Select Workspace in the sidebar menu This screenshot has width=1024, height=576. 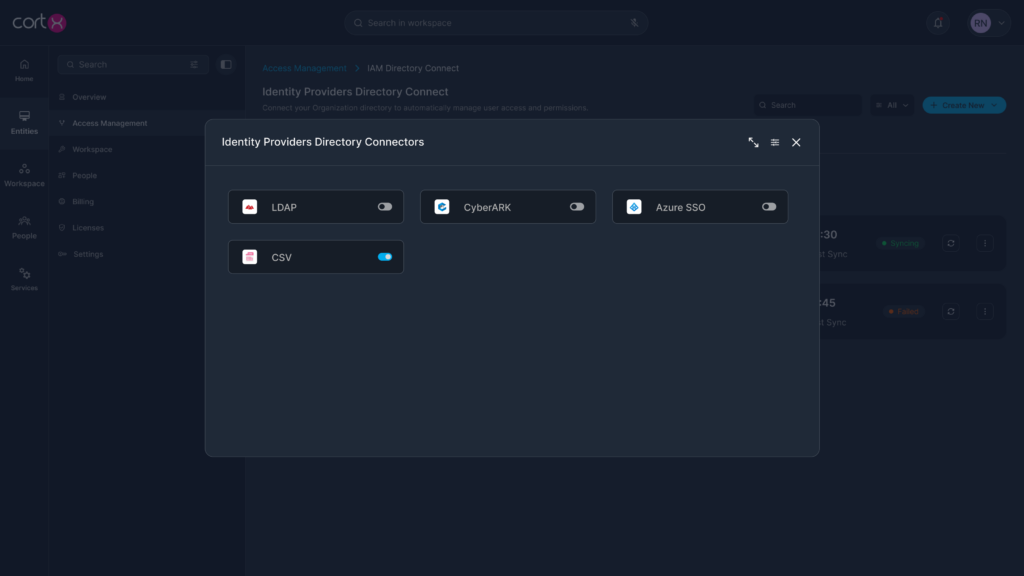coord(92,149)
